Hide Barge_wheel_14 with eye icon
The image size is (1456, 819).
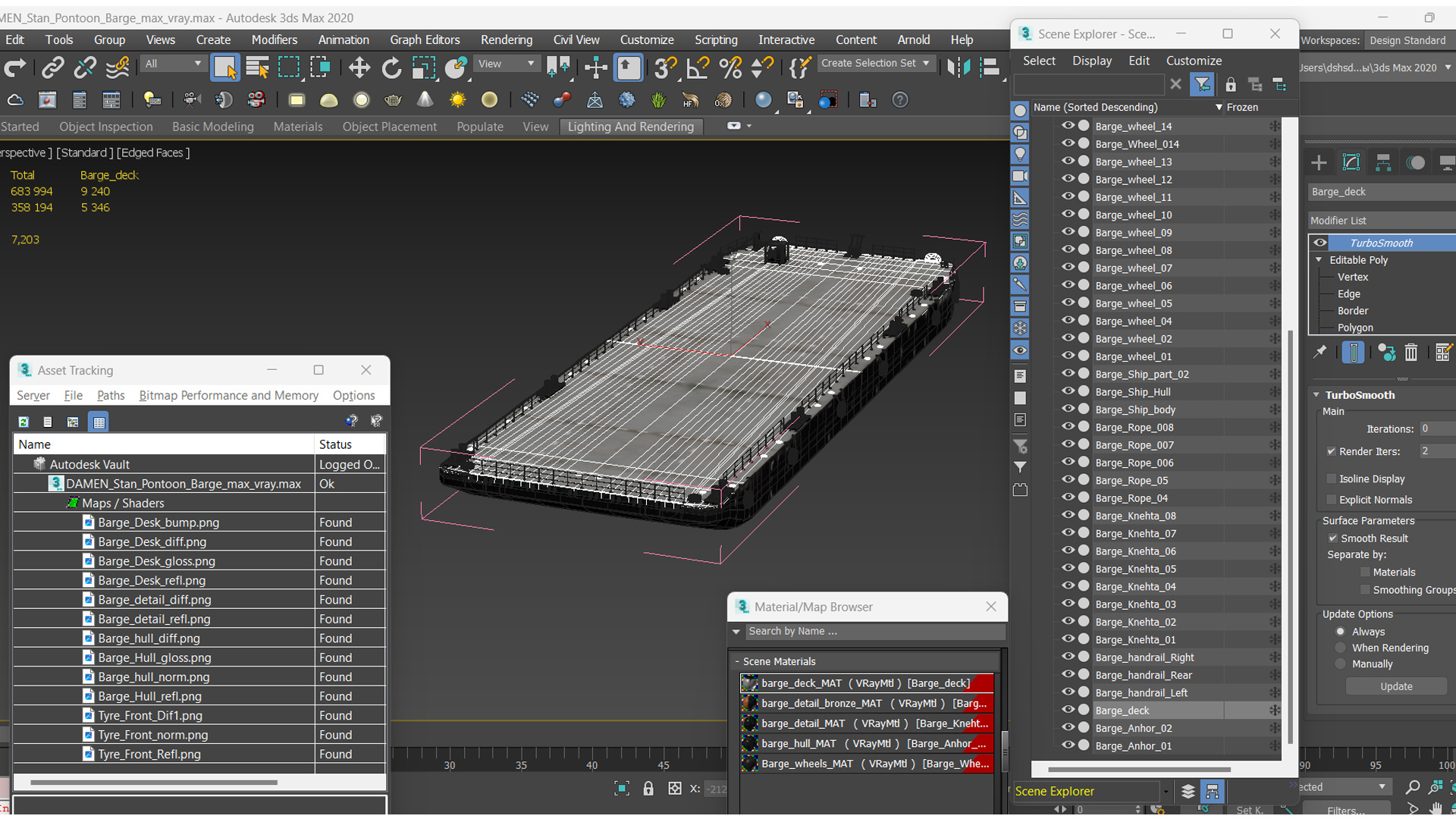pyautogui.click(x=1068, y=126)
